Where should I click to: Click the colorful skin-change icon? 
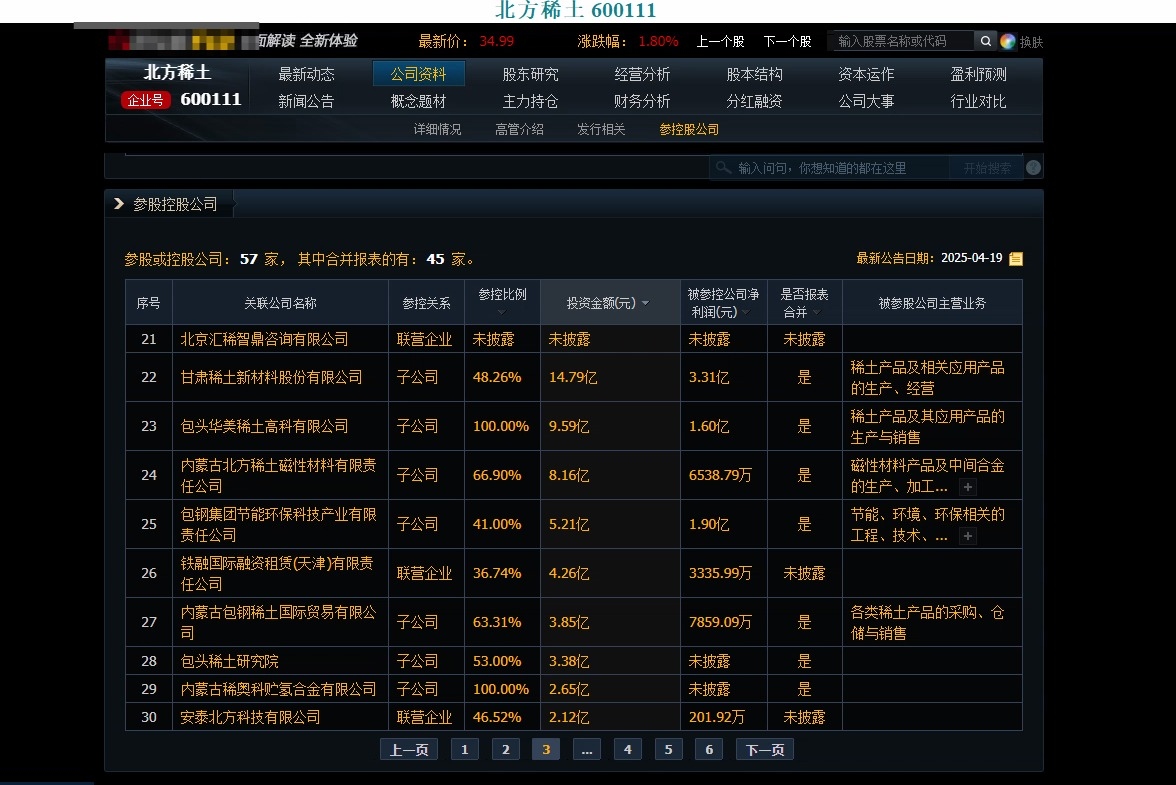pos(1007,41)
